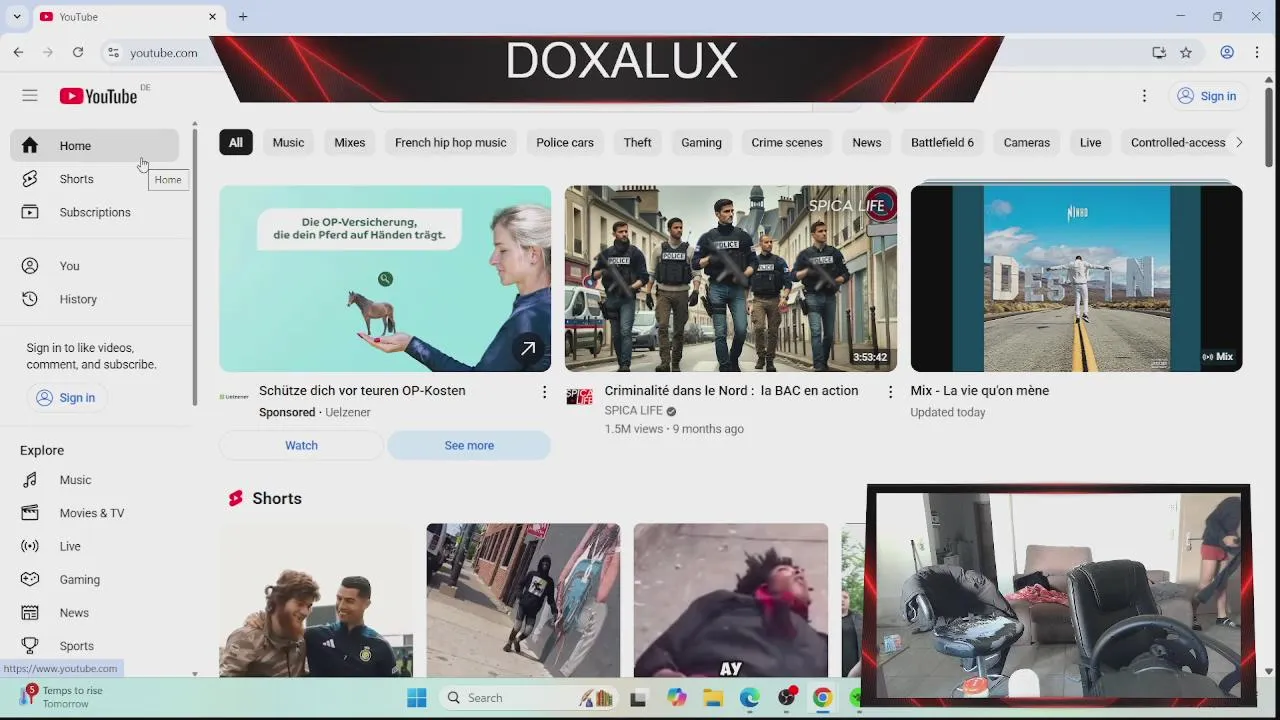Select the News filter chip
This screenshot has height=720, width=1280.
[867, 143]
